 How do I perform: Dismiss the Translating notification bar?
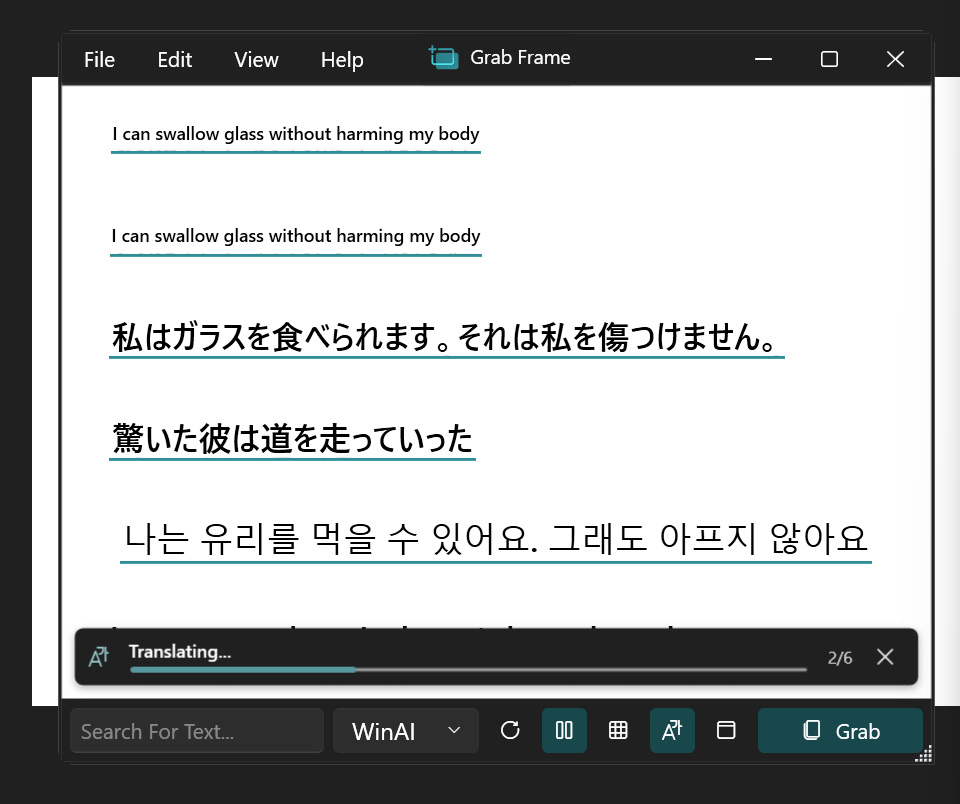click(885, 657)
